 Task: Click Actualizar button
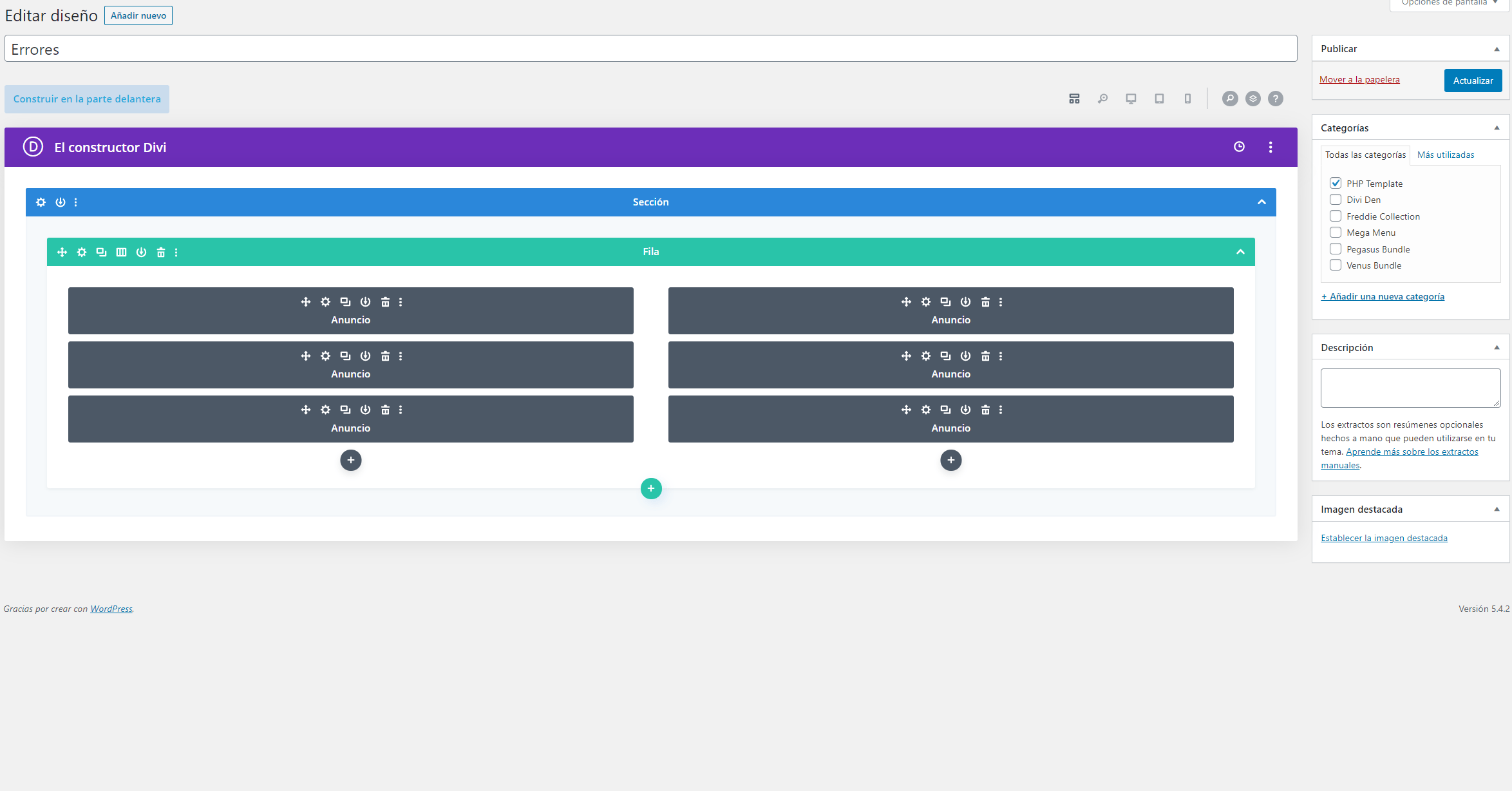click(1473, 81)
